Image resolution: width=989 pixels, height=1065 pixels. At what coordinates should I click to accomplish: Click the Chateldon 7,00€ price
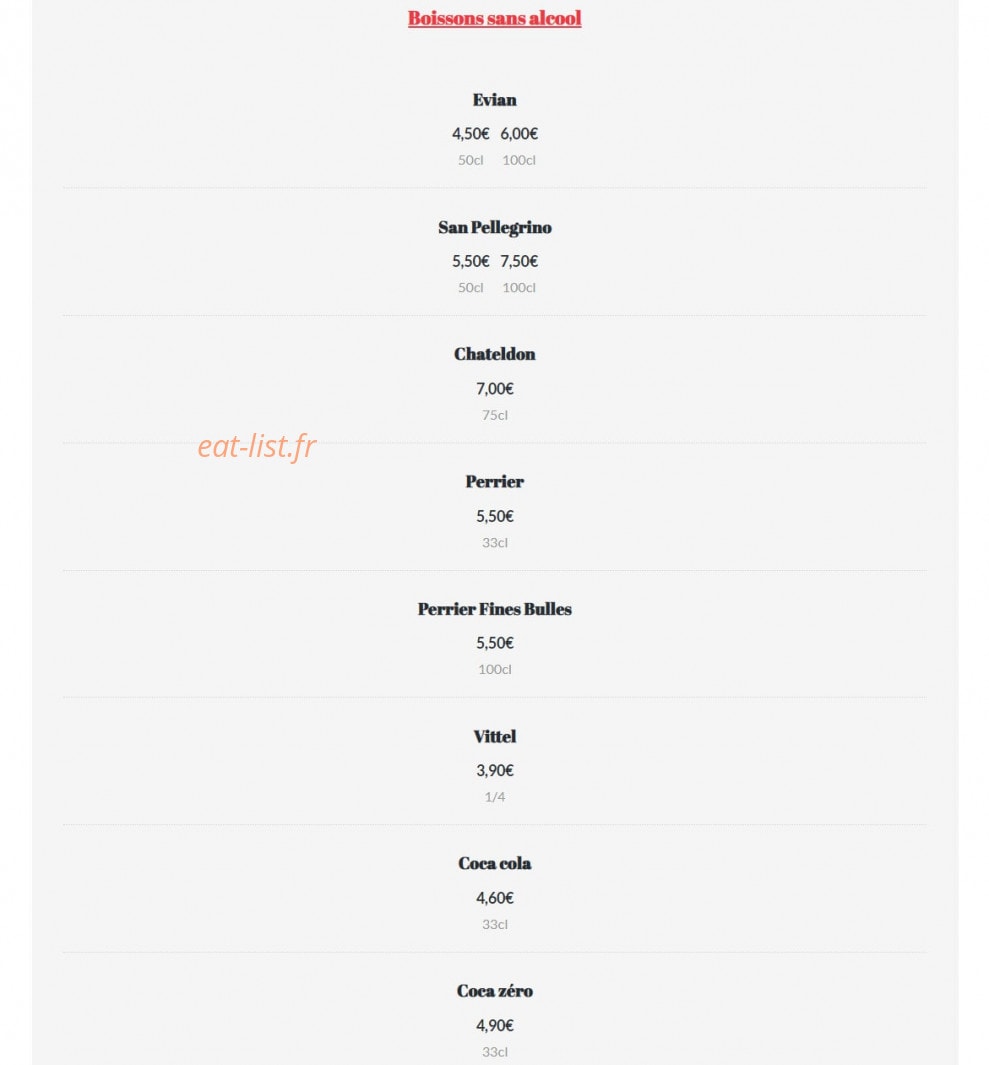494,389
